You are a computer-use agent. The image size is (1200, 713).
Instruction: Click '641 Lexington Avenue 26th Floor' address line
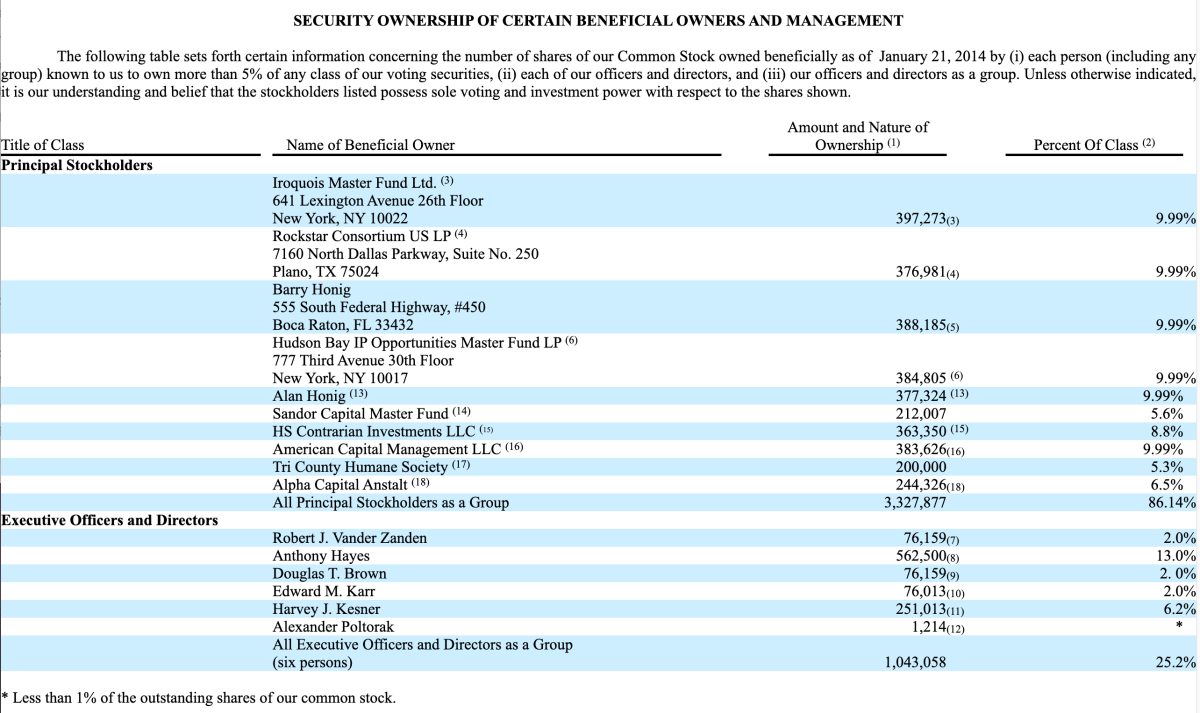pyautogui.click(x=378, y=201)
